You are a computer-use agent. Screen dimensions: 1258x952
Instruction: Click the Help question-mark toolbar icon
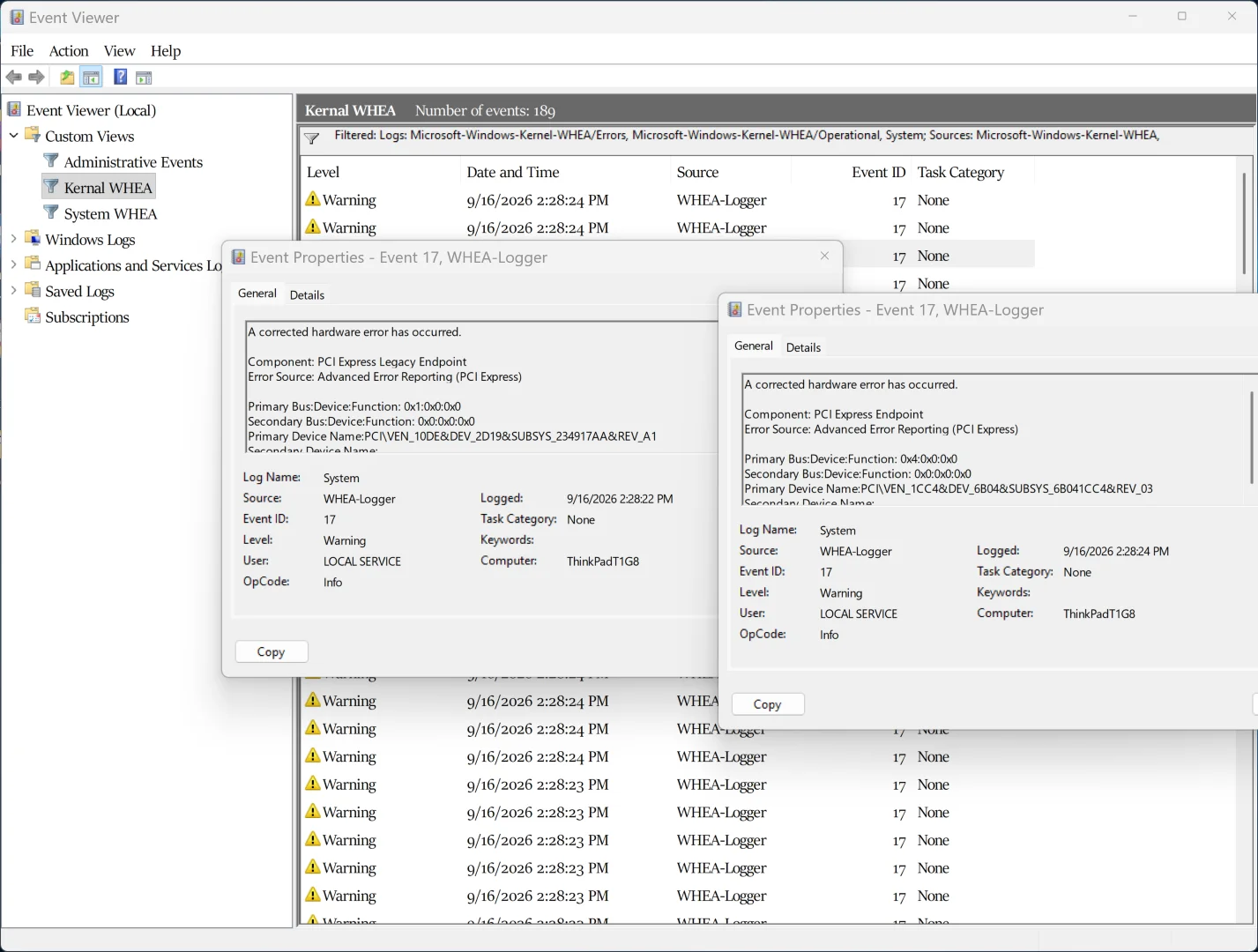click(121, 78)
